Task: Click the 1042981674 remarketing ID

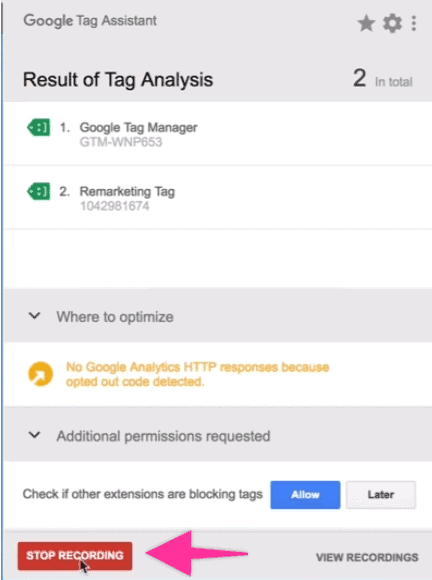Action: (x=115, y=206)
